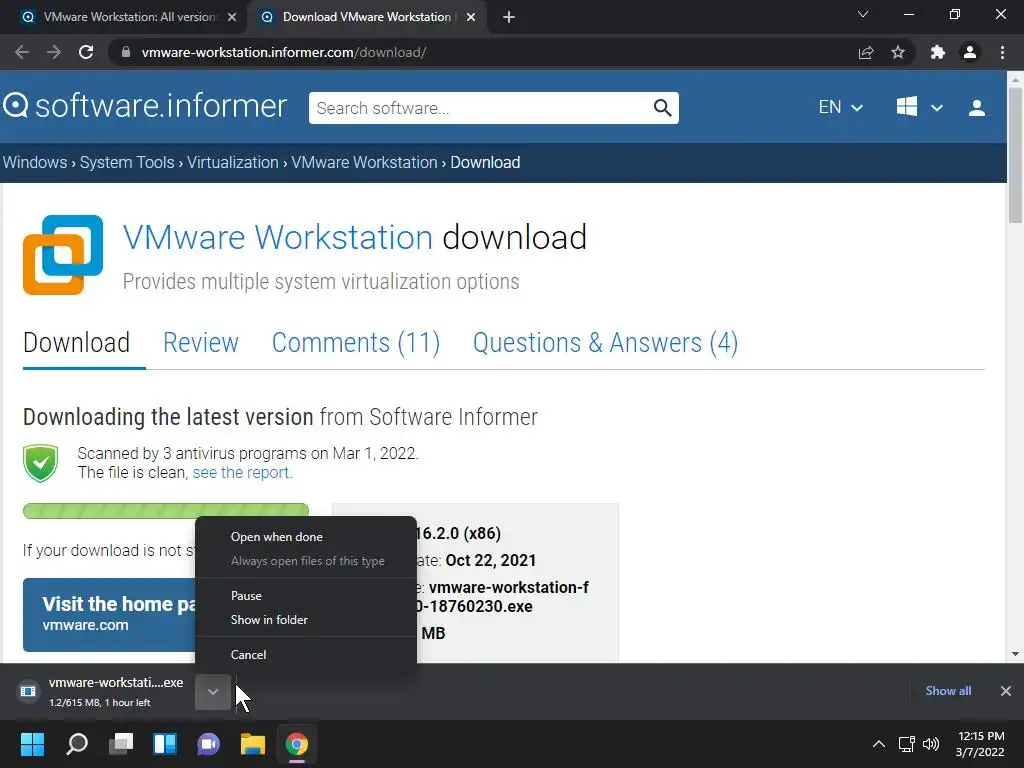Click the green antivirus shield icon
The width and height of the screenshot is (1024, 768).
(40, 463)
